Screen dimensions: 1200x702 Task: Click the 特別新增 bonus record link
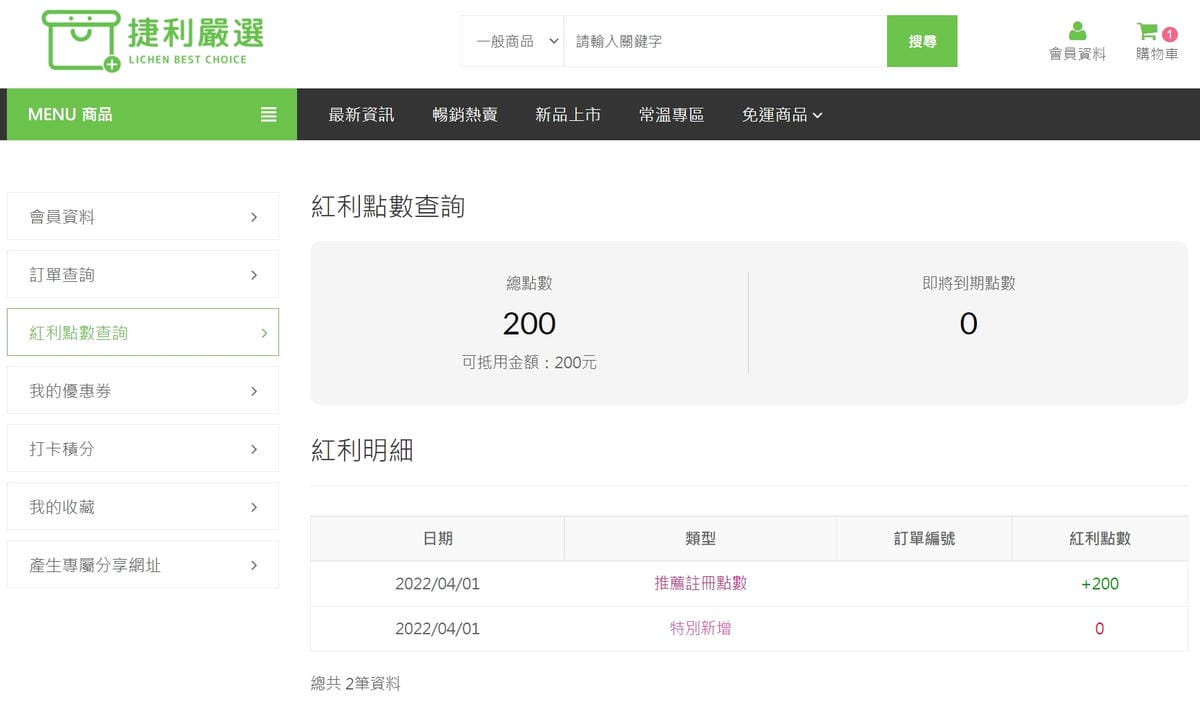pyautogui.click(x=700, y=628)
